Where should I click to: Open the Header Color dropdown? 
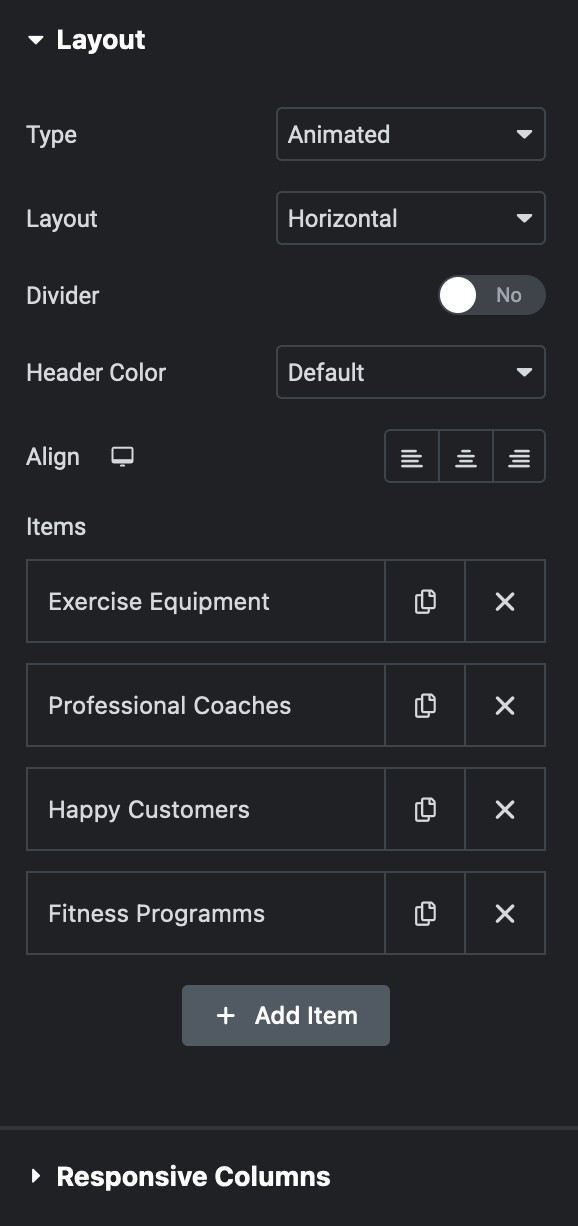tap(411, 372)
